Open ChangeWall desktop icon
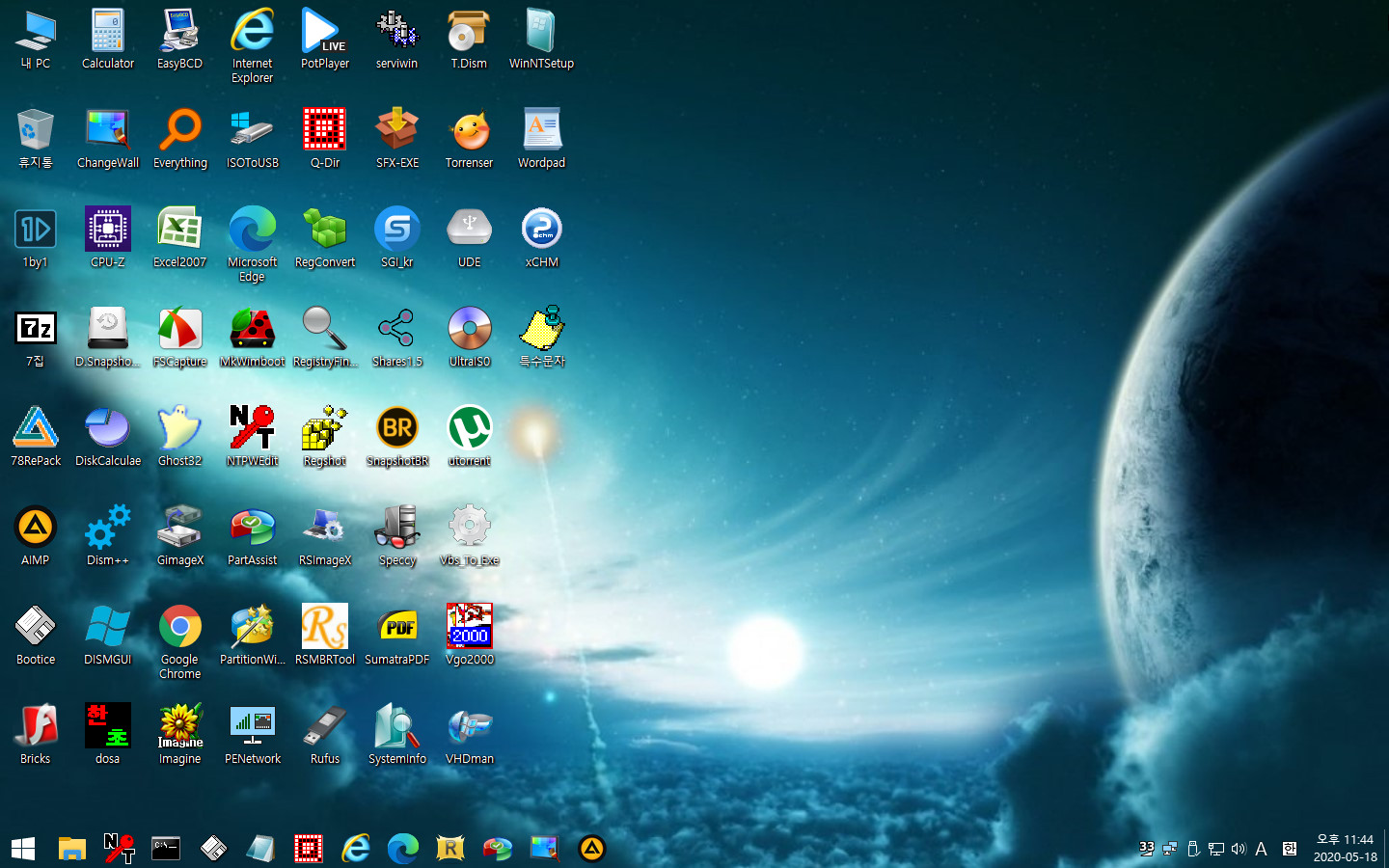 [108, 139]
